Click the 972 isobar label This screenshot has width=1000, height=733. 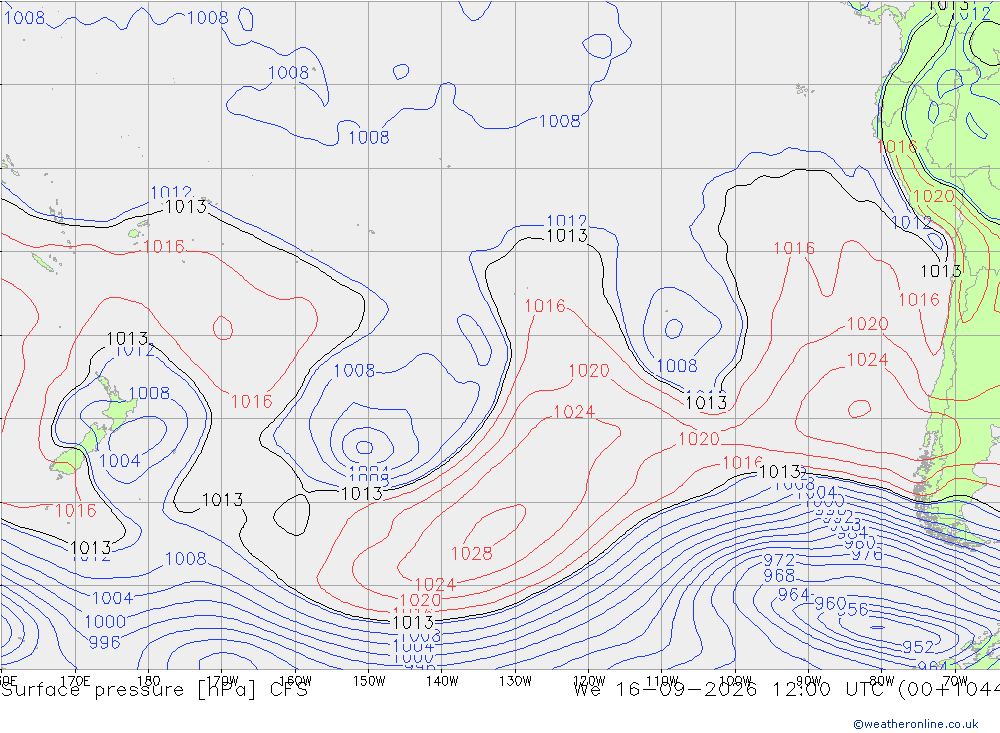[x=779, y=561]
